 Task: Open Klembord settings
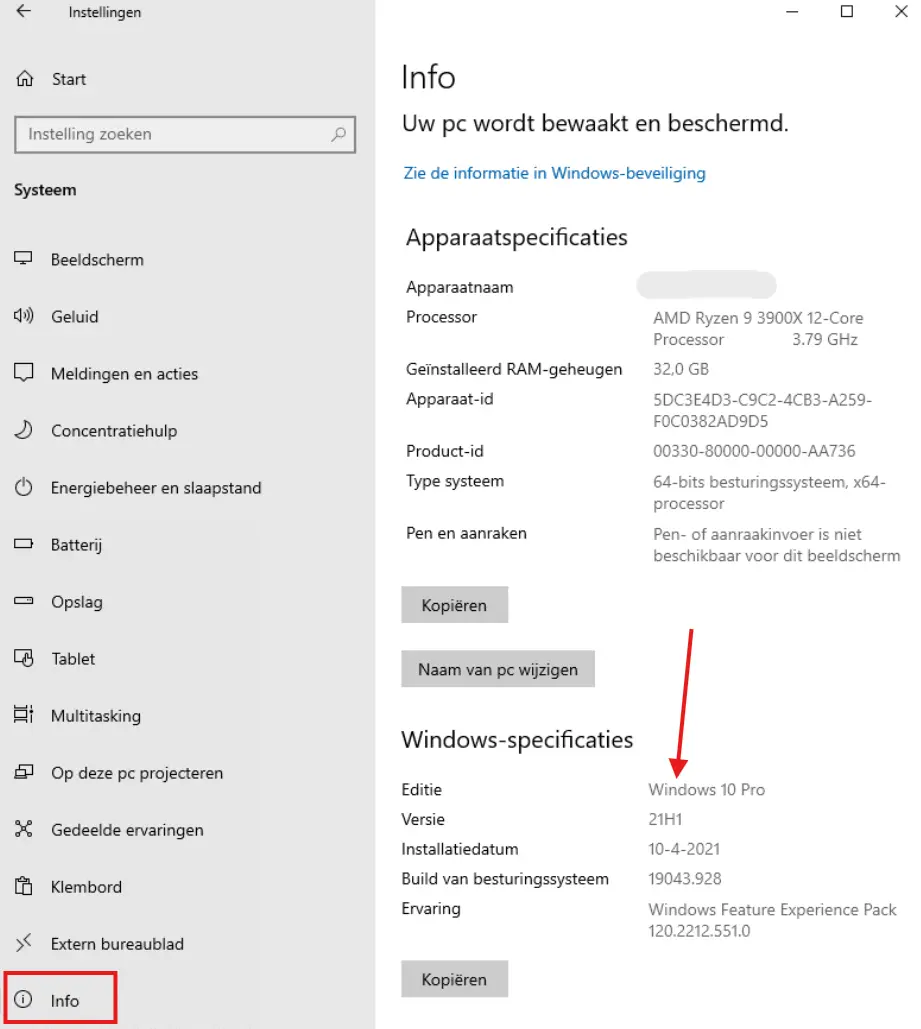(87, 887)
